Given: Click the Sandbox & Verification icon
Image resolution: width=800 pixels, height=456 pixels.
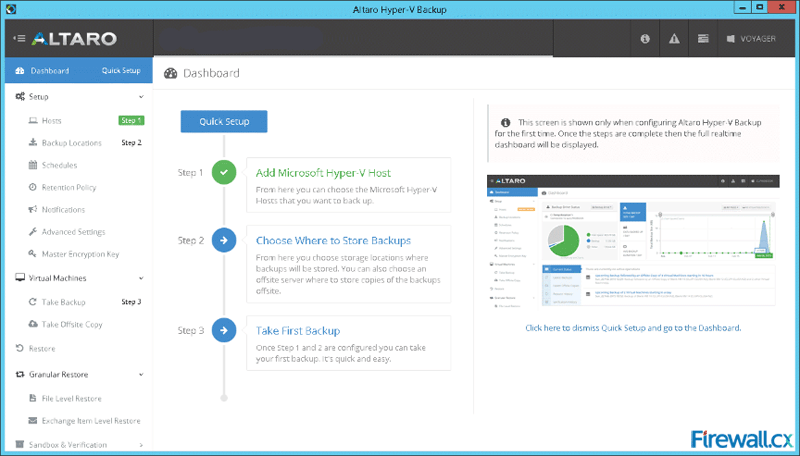Looking at the screenshot, I should [20, 444].
